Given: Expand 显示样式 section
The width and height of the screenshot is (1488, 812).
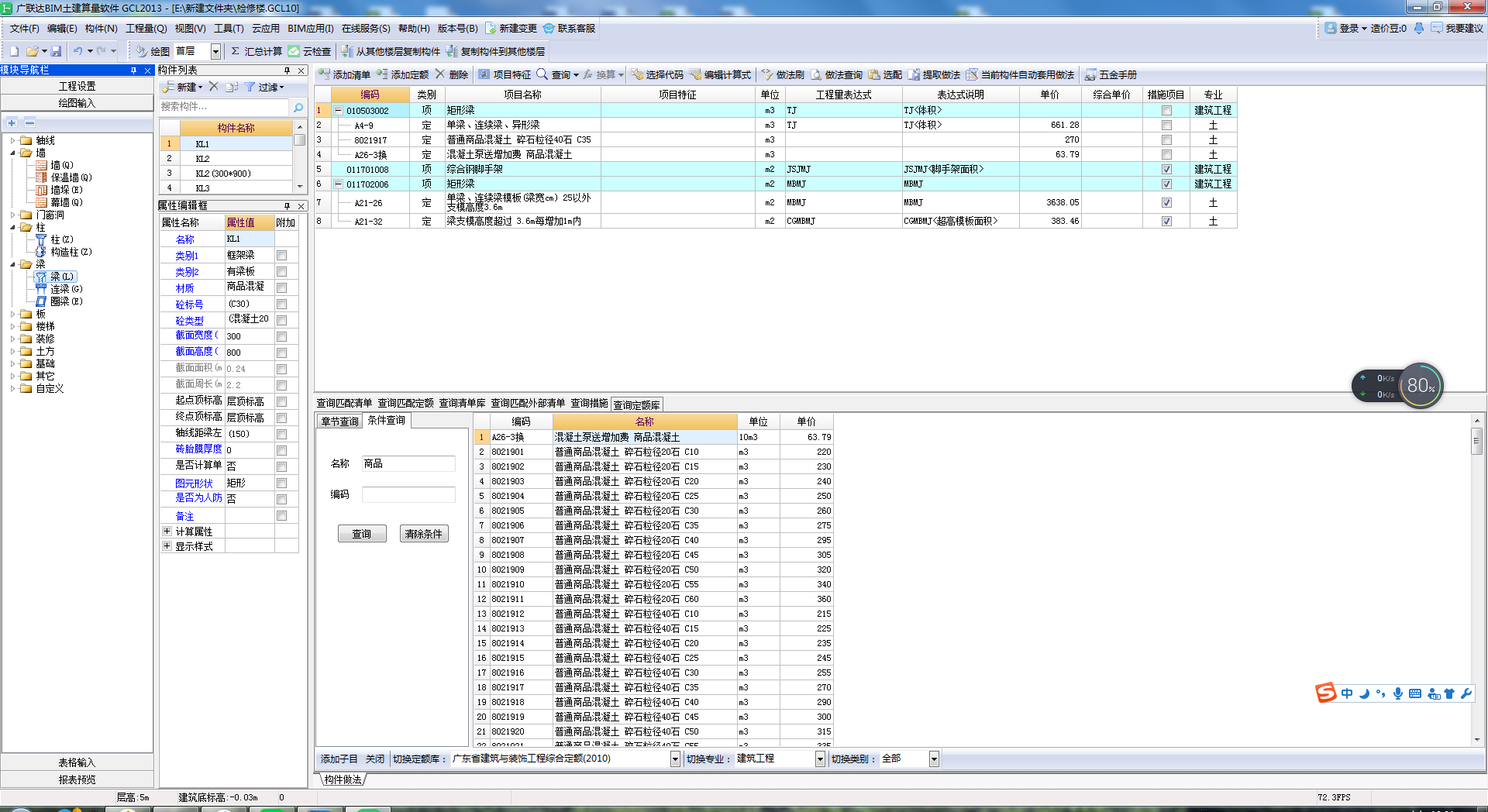Looking at the screenshot, I should tap(167, 546).
